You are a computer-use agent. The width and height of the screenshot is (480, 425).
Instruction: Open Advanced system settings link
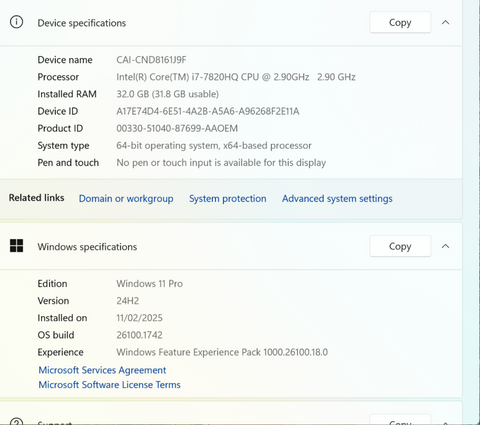(337, 199)
